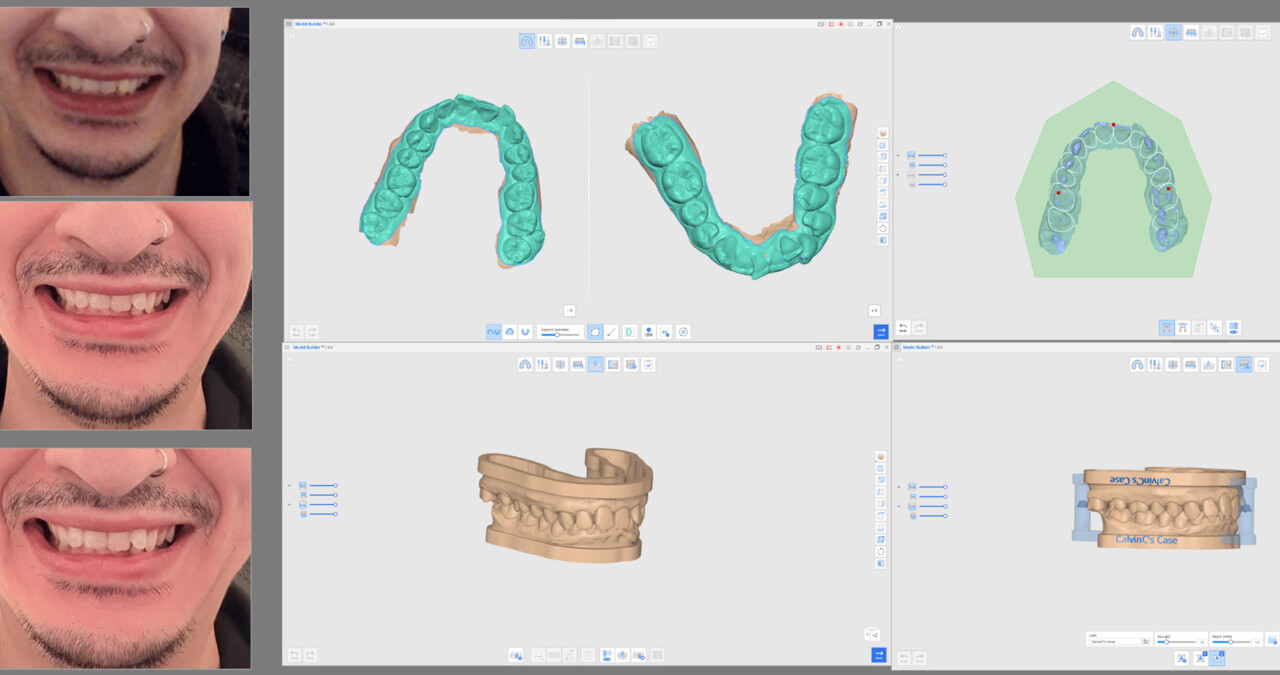Collapse second data group in bottom-right window
The width and height of the screenshot is (1280, 675).
[898, 506]
